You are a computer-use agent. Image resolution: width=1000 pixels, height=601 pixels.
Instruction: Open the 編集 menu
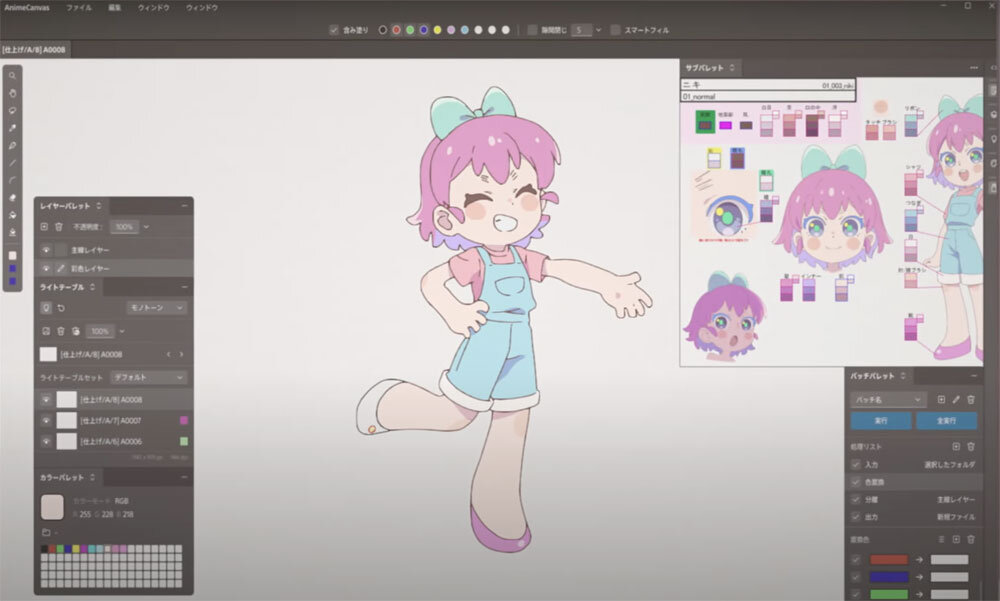click(115, 7)
